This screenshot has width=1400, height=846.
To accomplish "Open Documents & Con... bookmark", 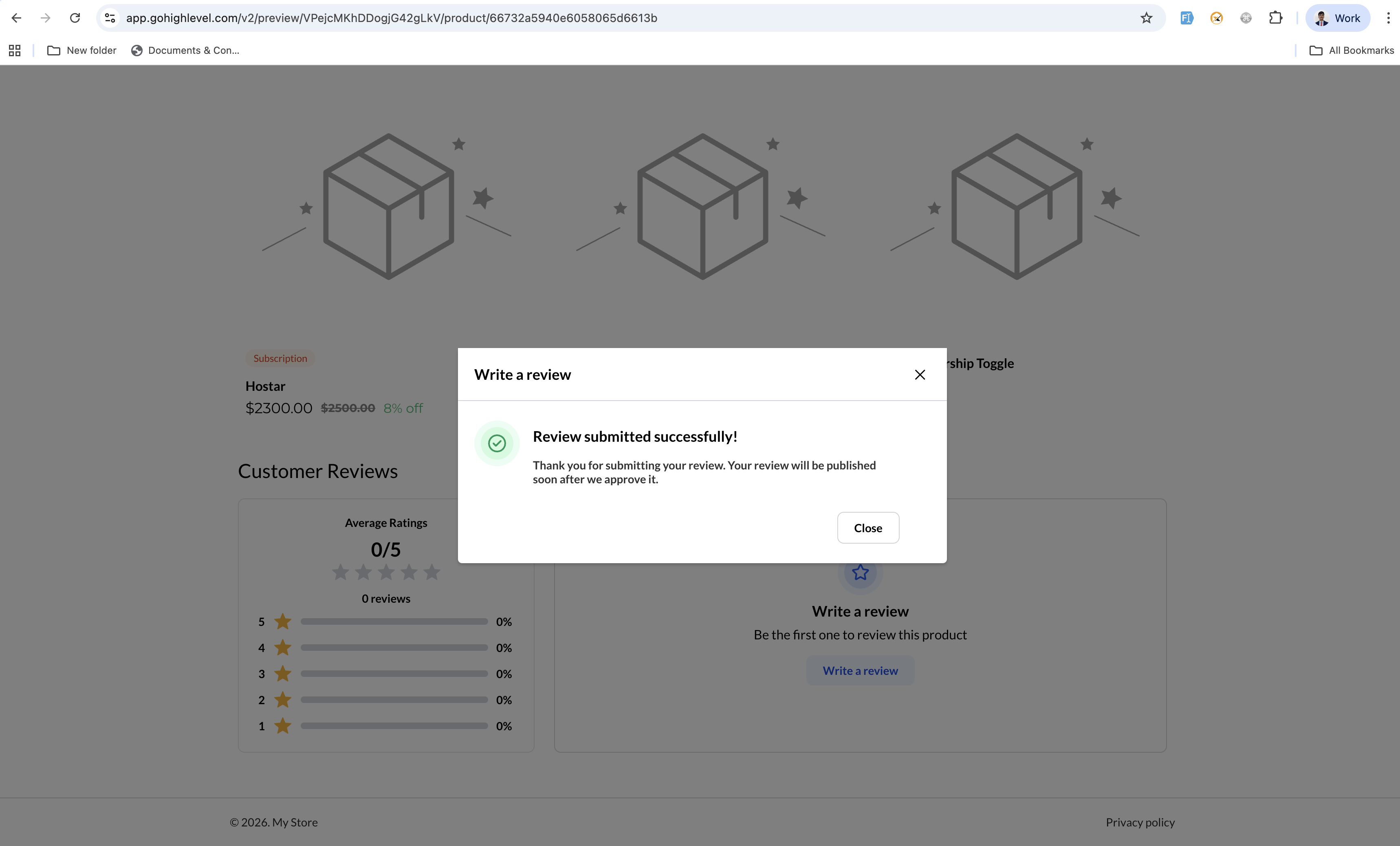I will click(185, 51).
